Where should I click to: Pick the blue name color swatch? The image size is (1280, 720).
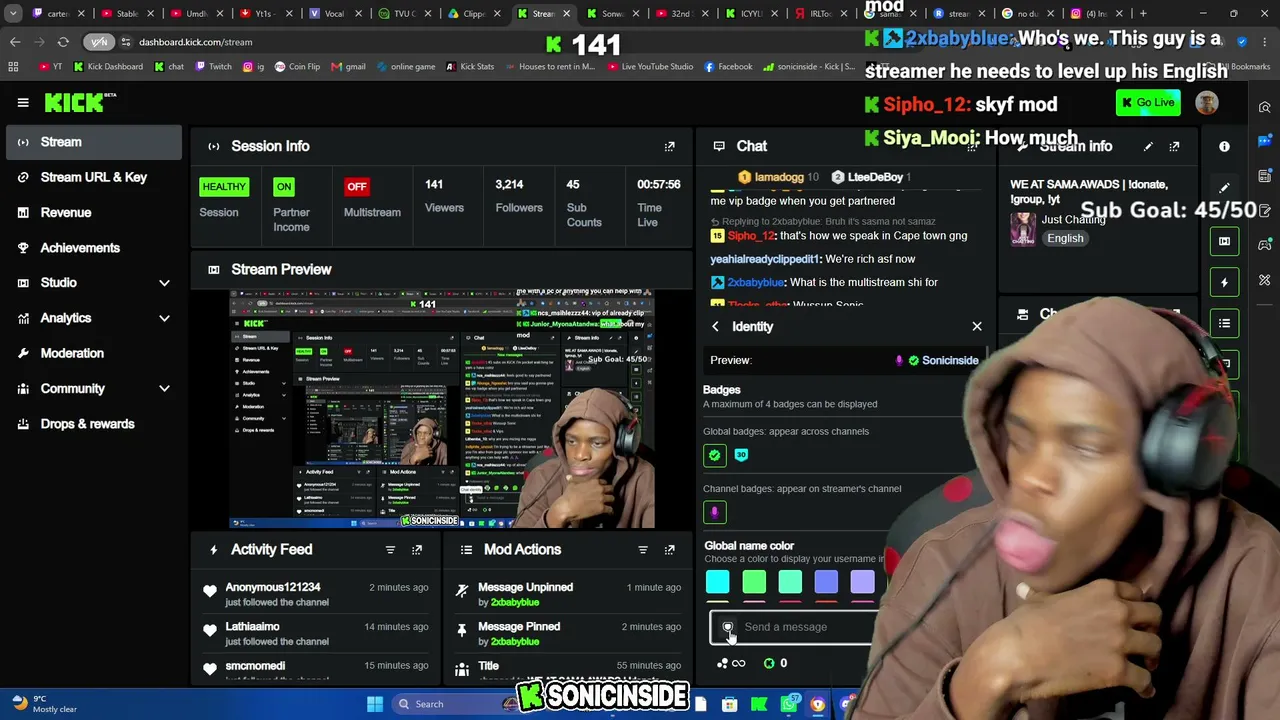tap(826, 582)
